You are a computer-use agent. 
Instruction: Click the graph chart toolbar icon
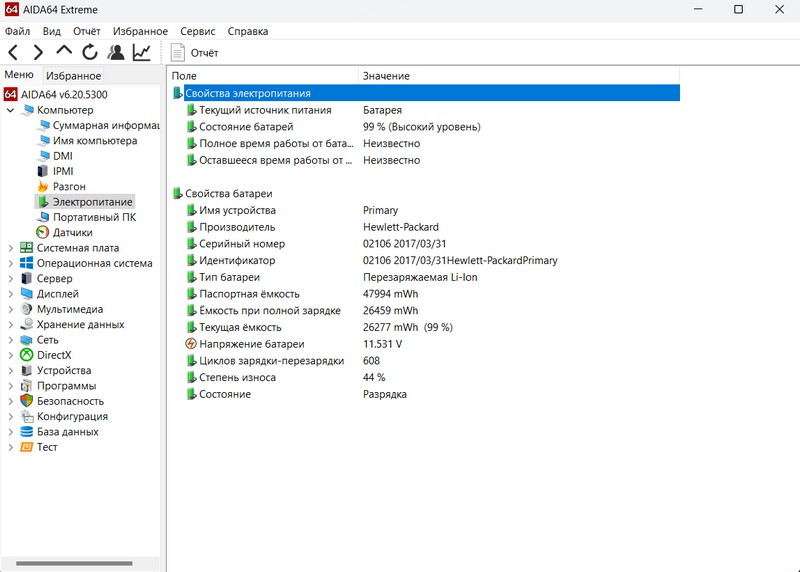(142, 52)
